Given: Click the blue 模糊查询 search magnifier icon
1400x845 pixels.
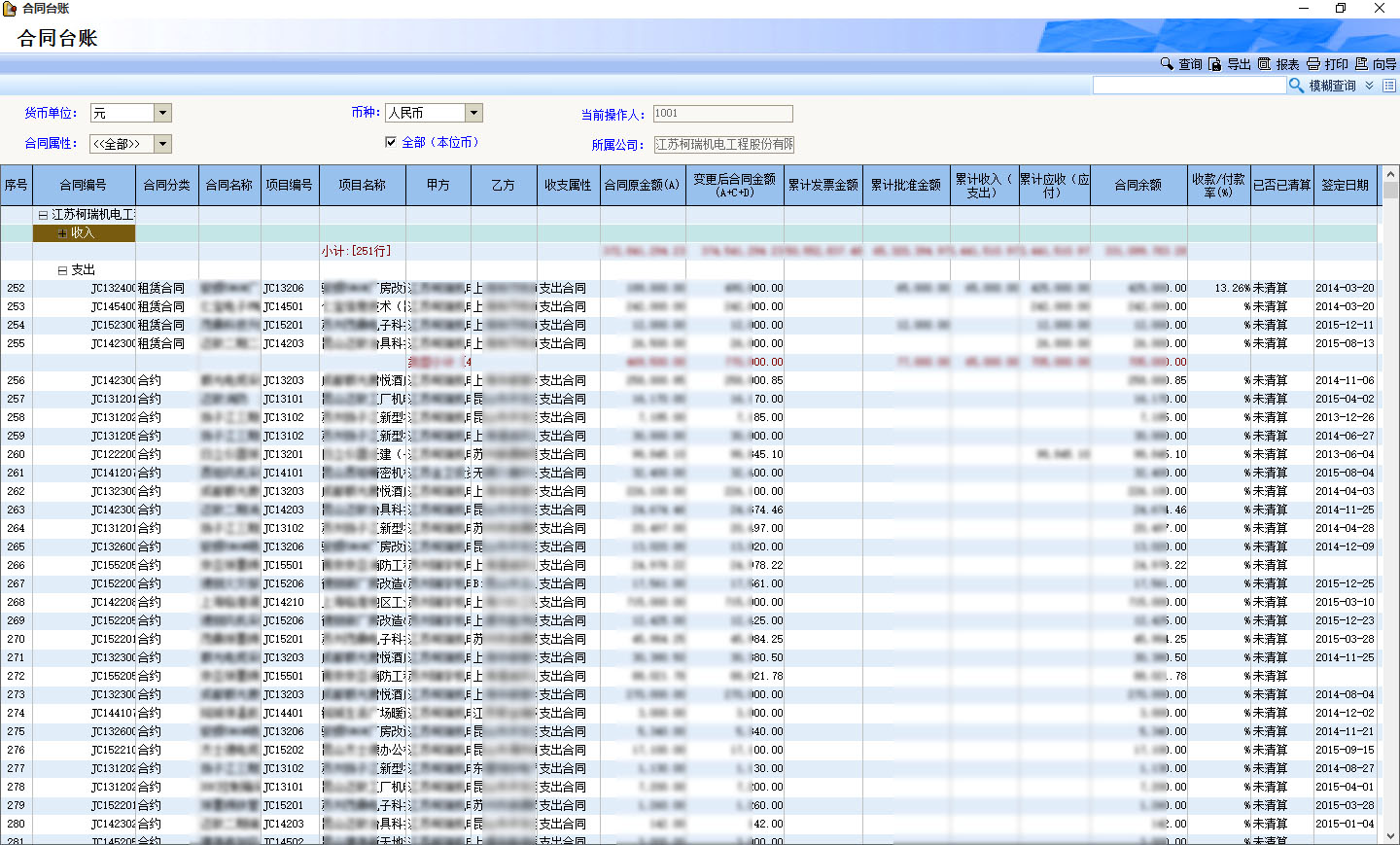Looking at the screenshot, I should [x=1296, y=86].
